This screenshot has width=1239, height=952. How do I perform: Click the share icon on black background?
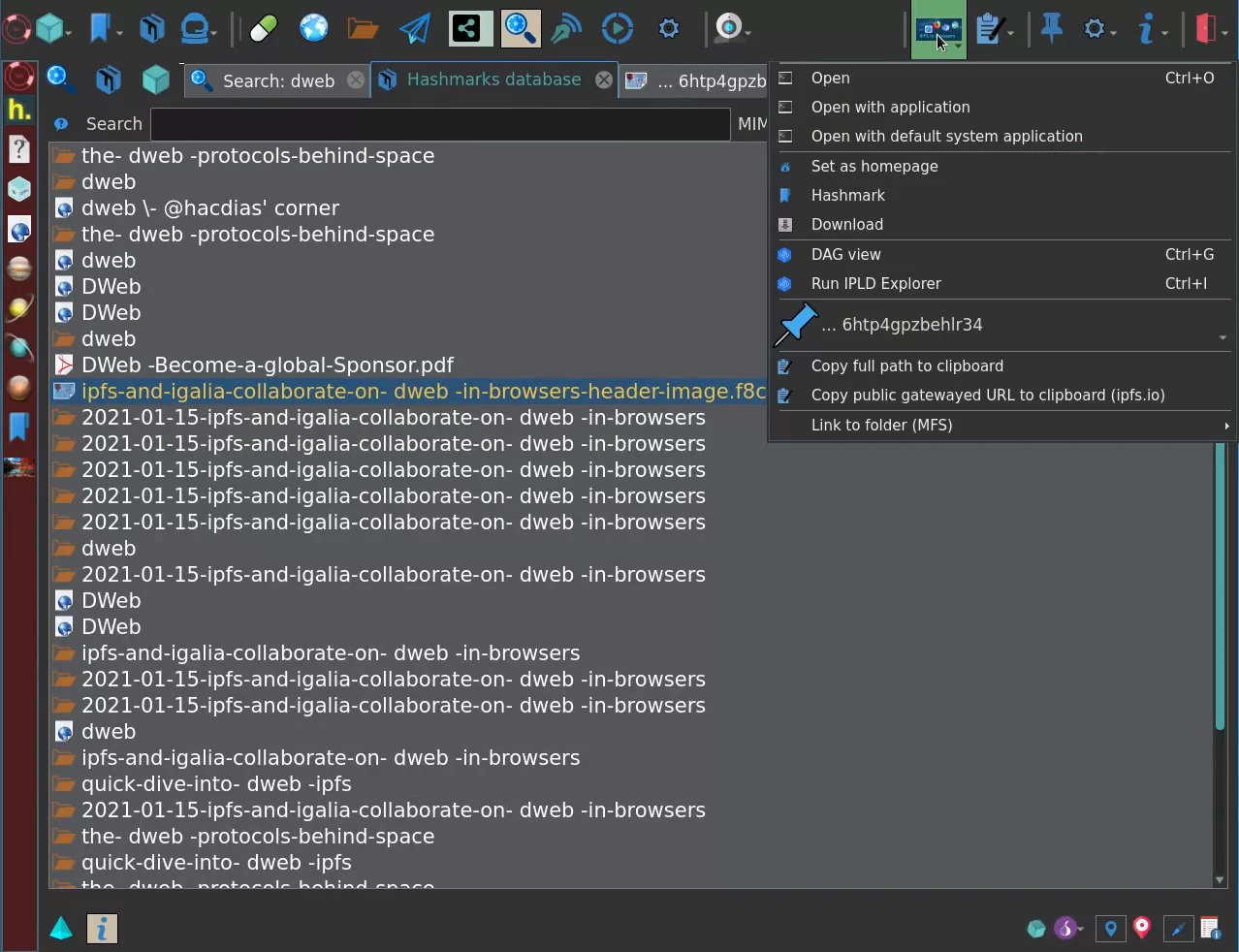469,29
